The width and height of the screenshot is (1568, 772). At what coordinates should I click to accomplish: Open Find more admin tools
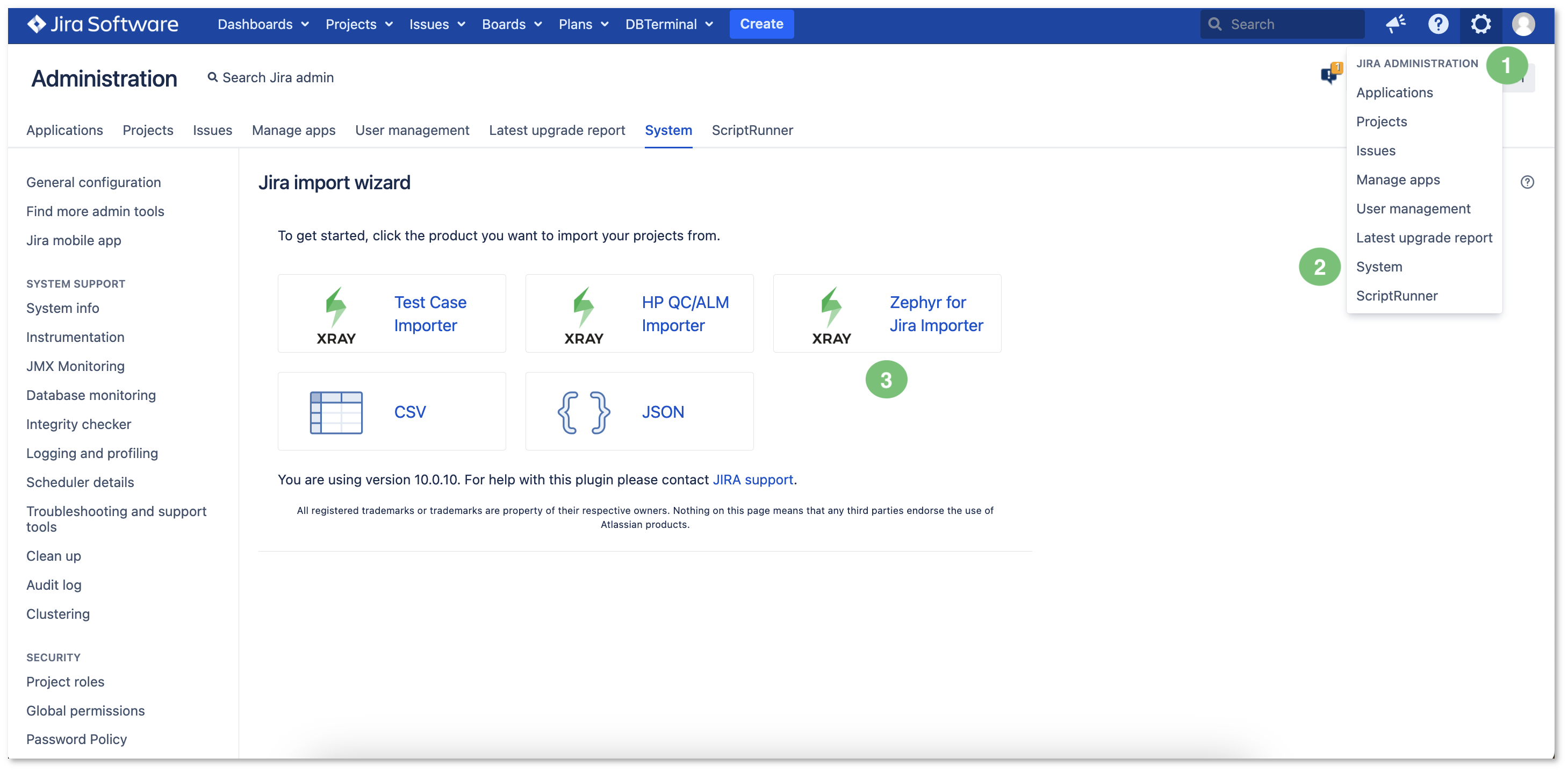coord(95,211)
